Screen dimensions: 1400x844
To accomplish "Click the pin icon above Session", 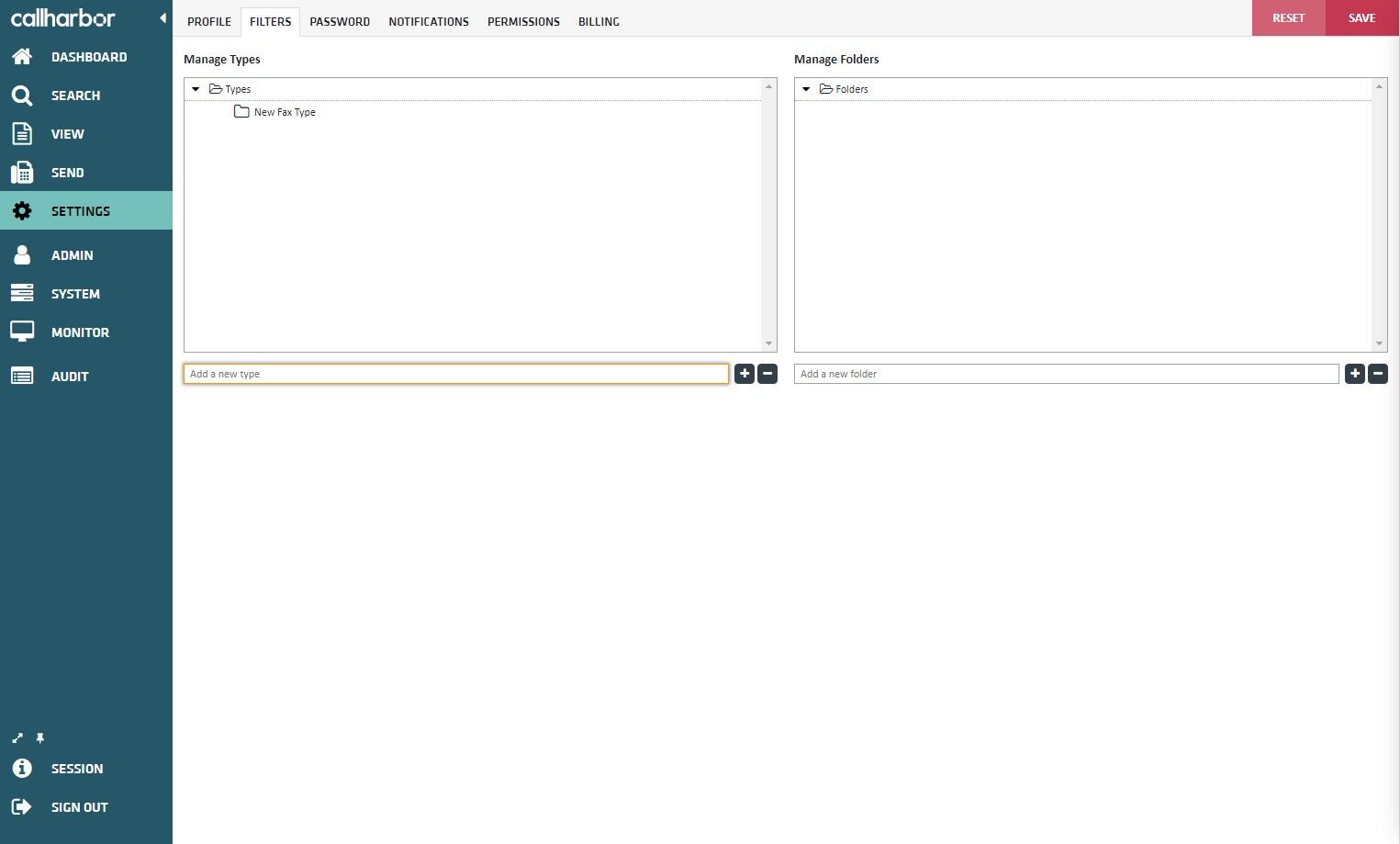I will [39, 738].
